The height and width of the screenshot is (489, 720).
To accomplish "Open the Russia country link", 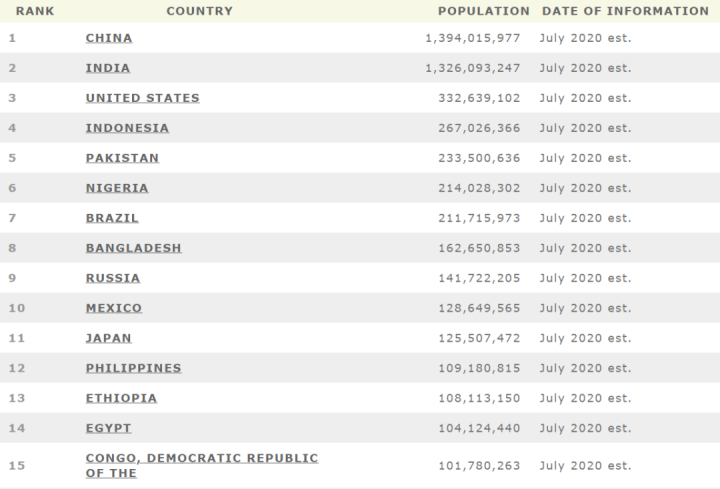I will pyautogui.click(x=113, y=278).
